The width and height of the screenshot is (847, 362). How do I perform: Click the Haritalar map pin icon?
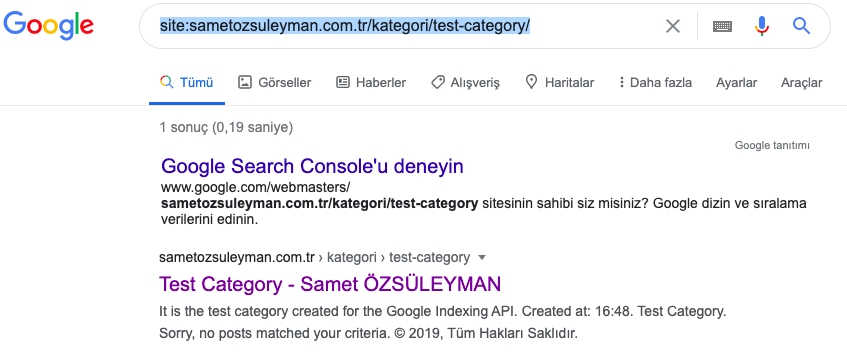point(532,82)
